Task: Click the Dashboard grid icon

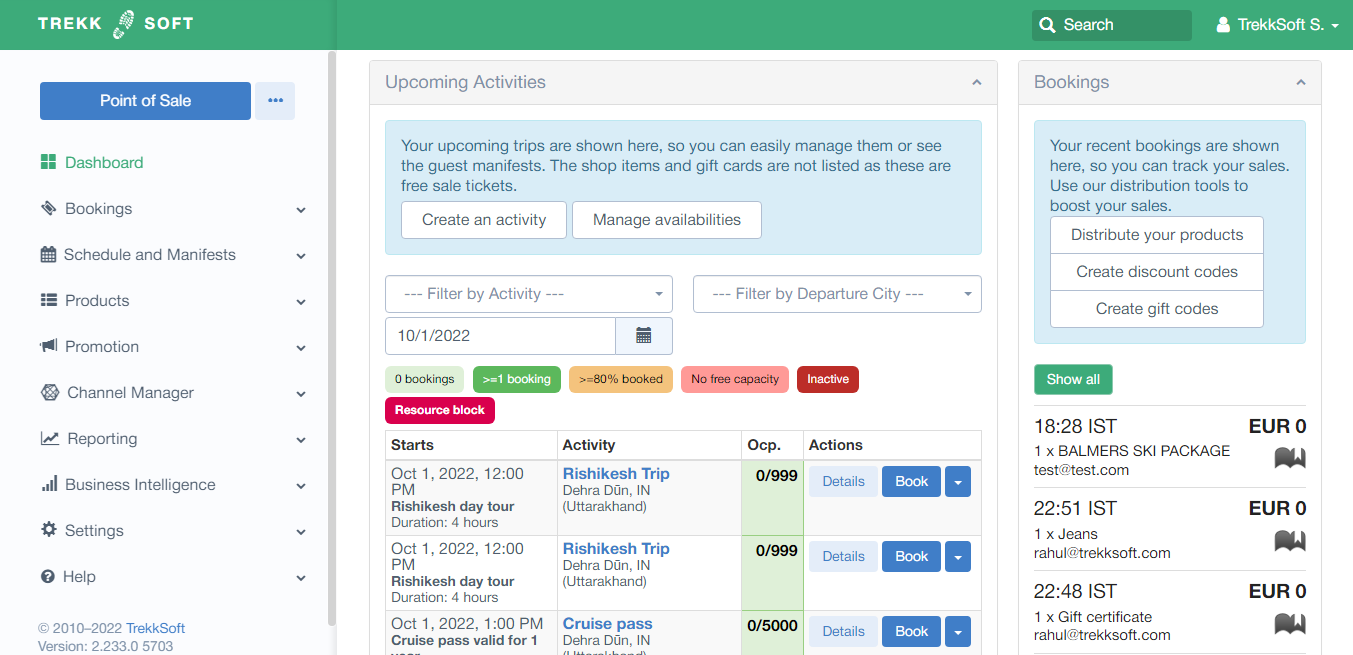Action: (x=48, y=162)
